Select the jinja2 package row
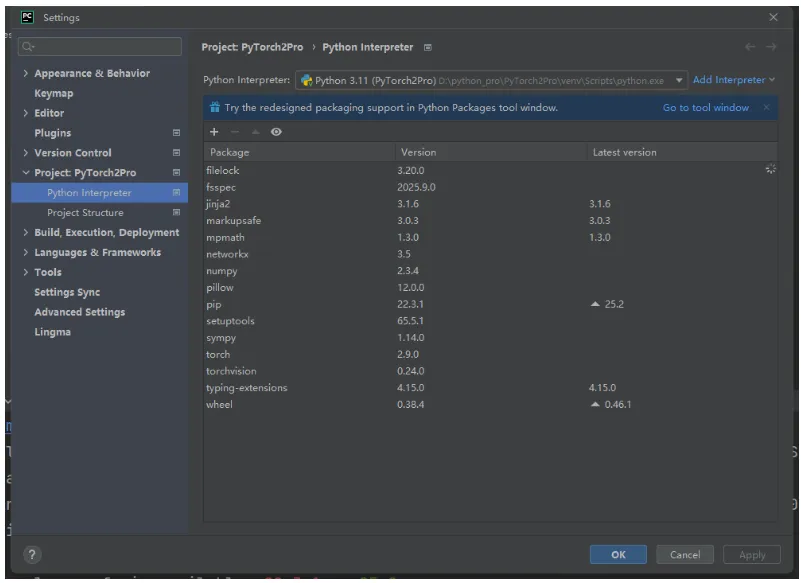Screen dimensions: 801x583 pos(490,204)
